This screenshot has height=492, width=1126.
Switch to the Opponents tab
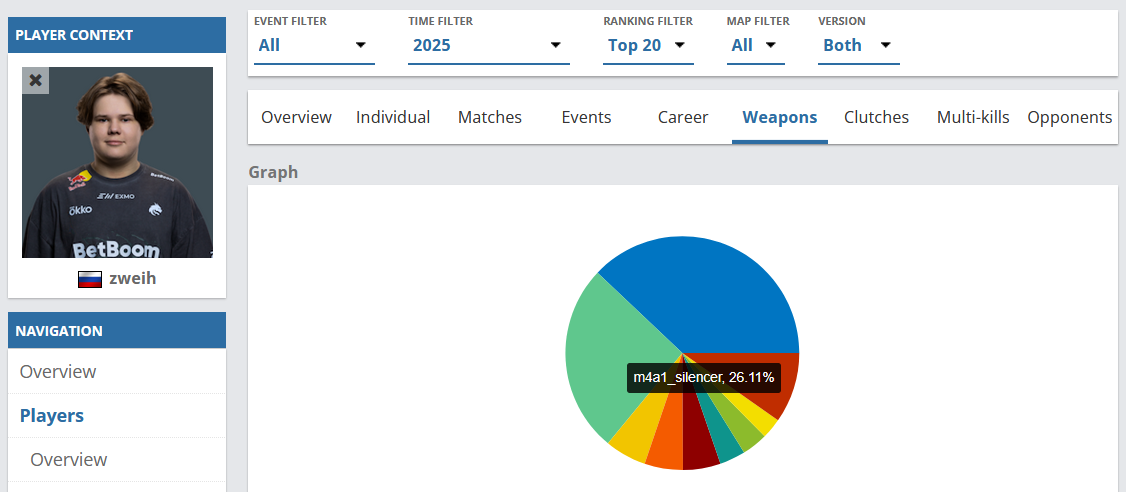pos(1069,117)
